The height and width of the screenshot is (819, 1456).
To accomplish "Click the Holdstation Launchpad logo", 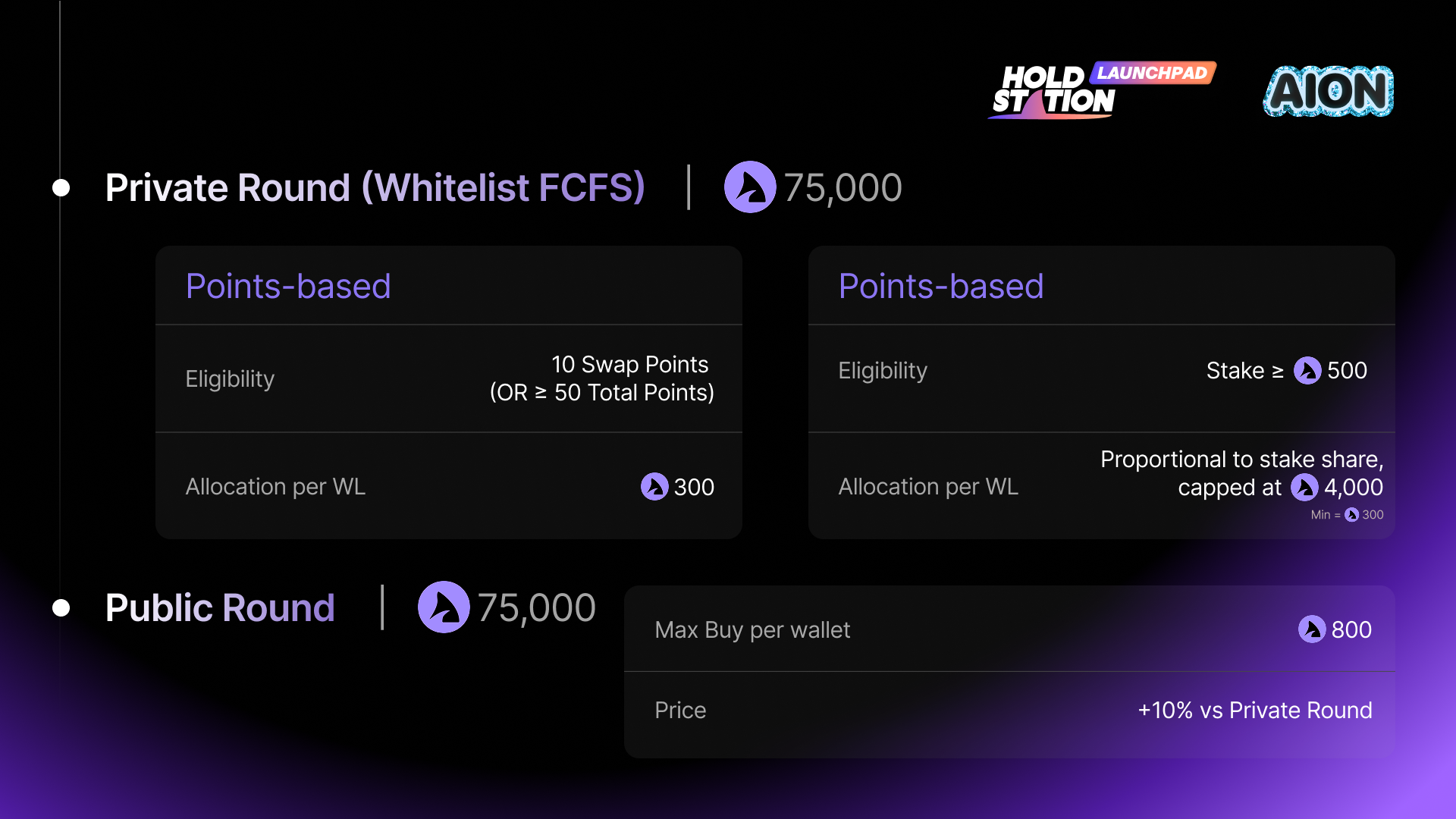I will [x=1102, y=90].
